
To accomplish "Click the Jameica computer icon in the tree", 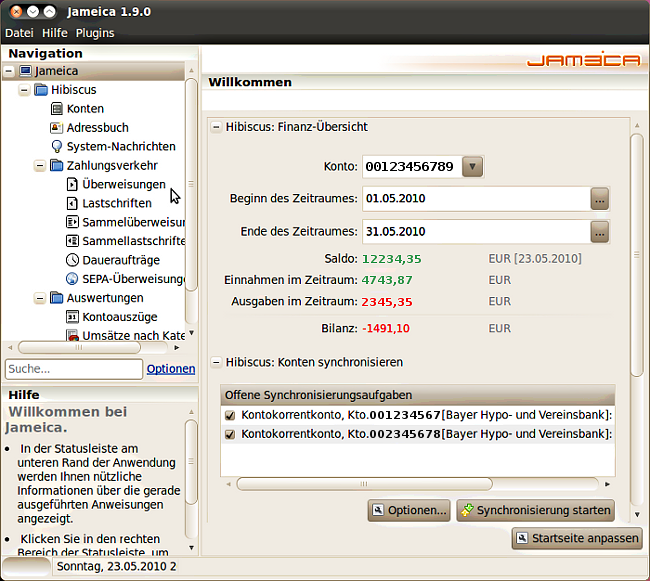I will click(x=26, y=71).
